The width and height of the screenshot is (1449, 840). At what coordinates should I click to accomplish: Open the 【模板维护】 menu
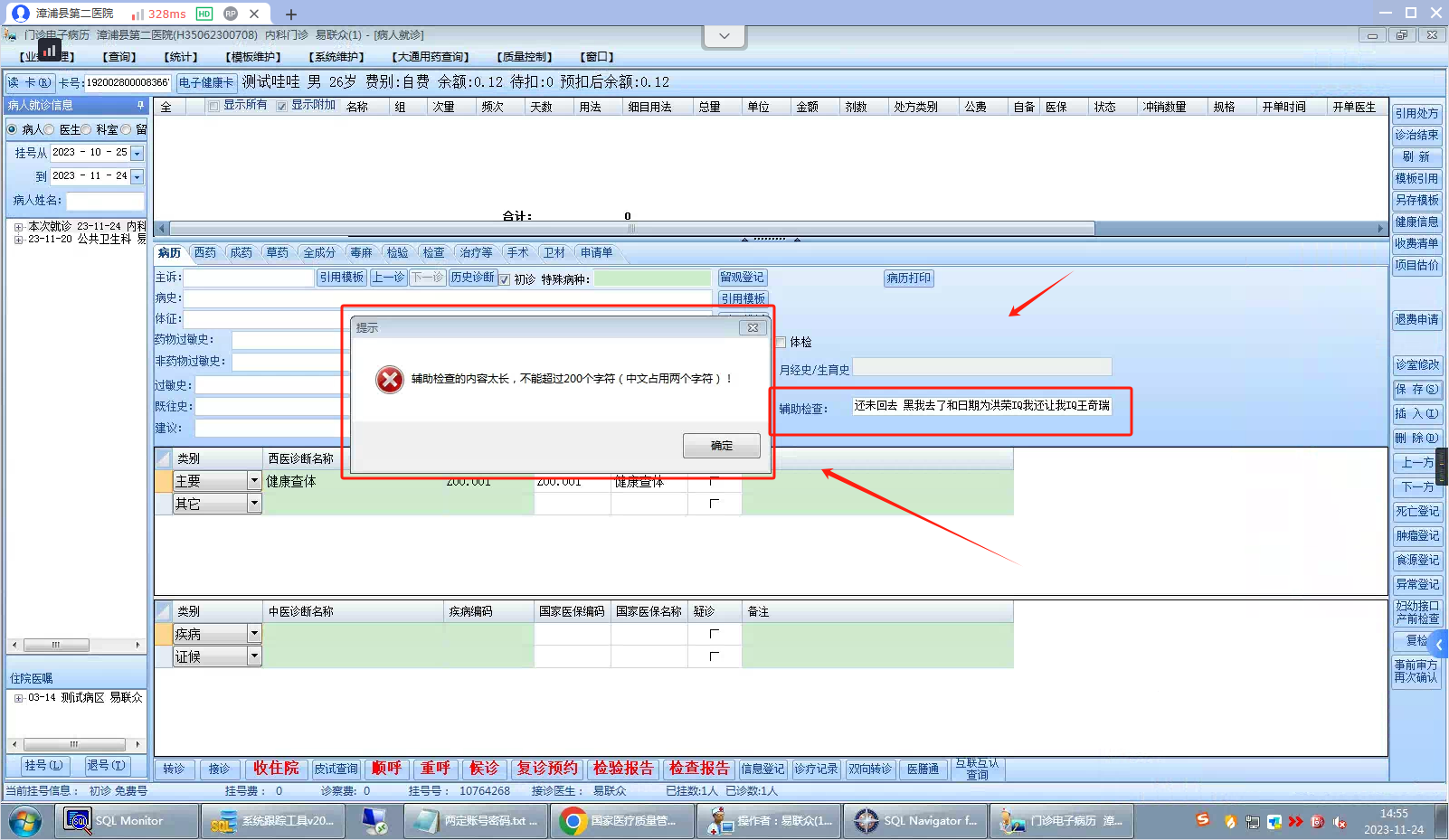pyautogui.click(x=253, y=57)
